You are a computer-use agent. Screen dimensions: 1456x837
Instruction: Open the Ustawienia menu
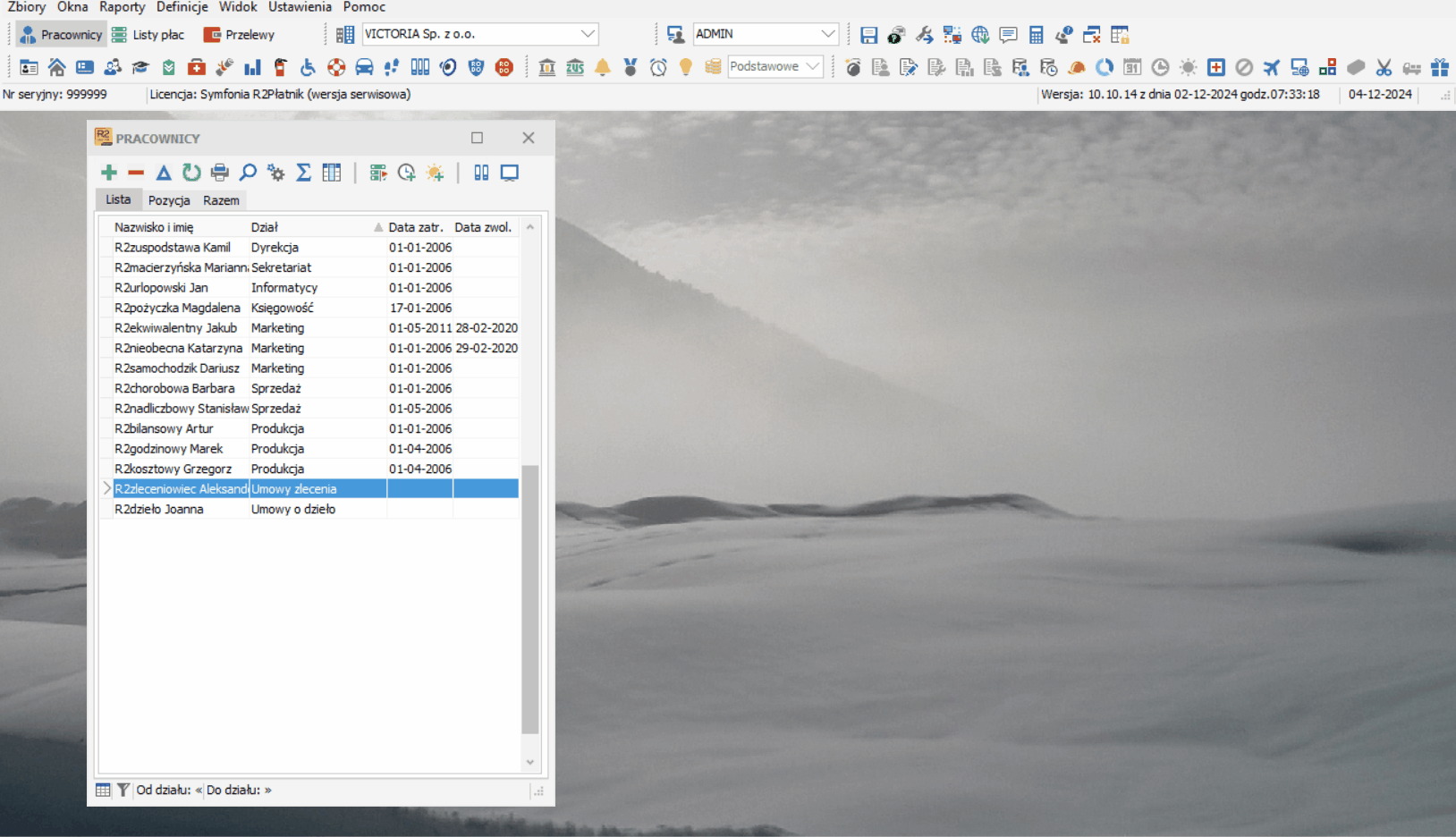click(x=300, y=7)
